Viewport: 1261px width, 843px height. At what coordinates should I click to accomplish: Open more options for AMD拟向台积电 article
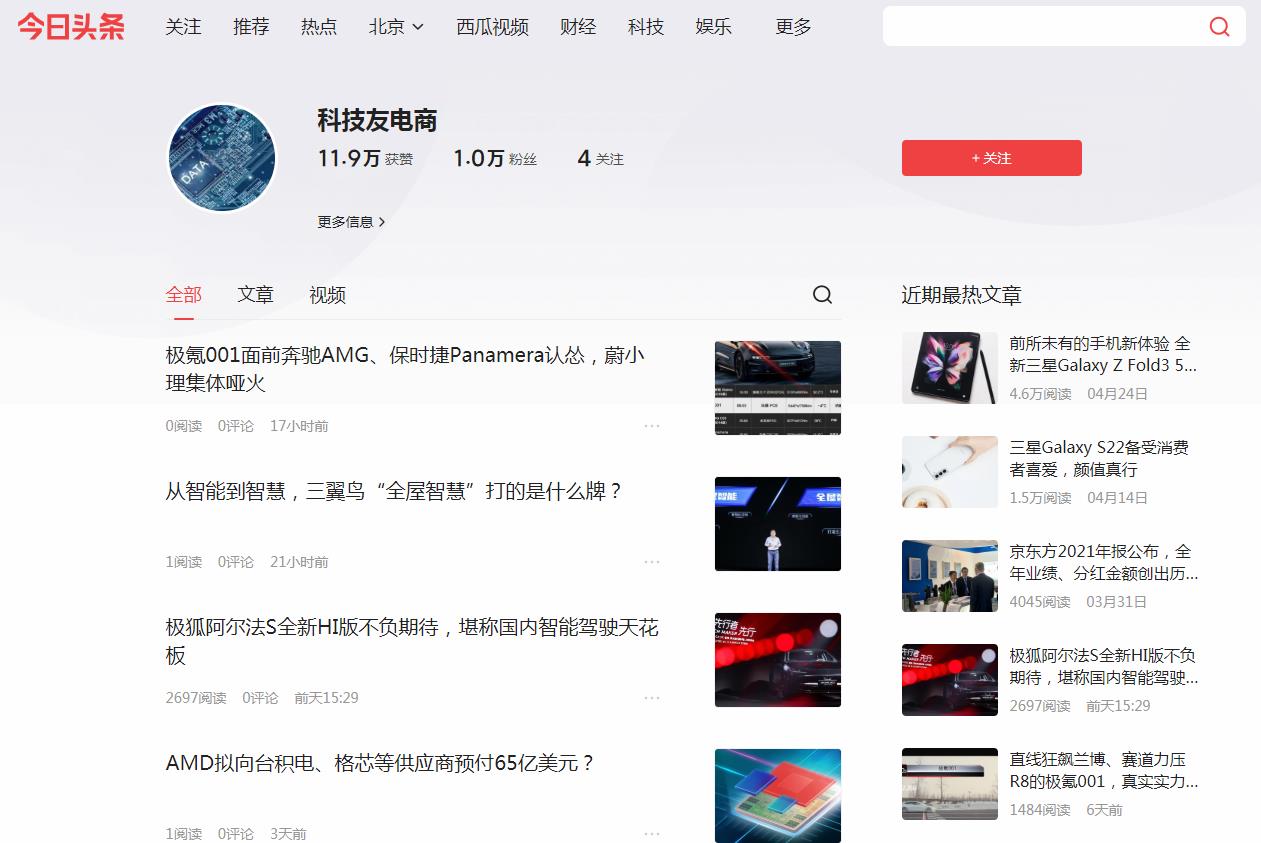652,834
